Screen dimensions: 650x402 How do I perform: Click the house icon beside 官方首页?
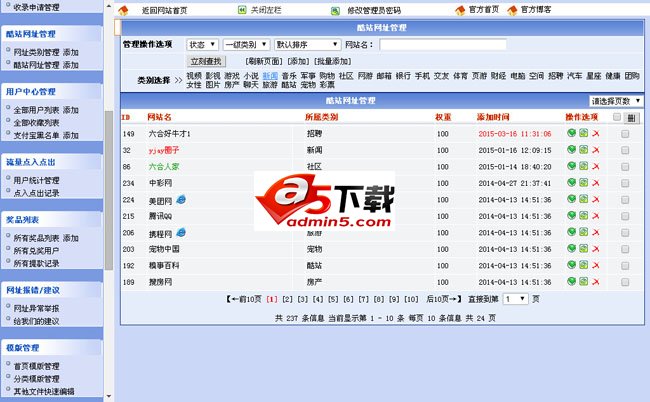[x=460, y=10]
